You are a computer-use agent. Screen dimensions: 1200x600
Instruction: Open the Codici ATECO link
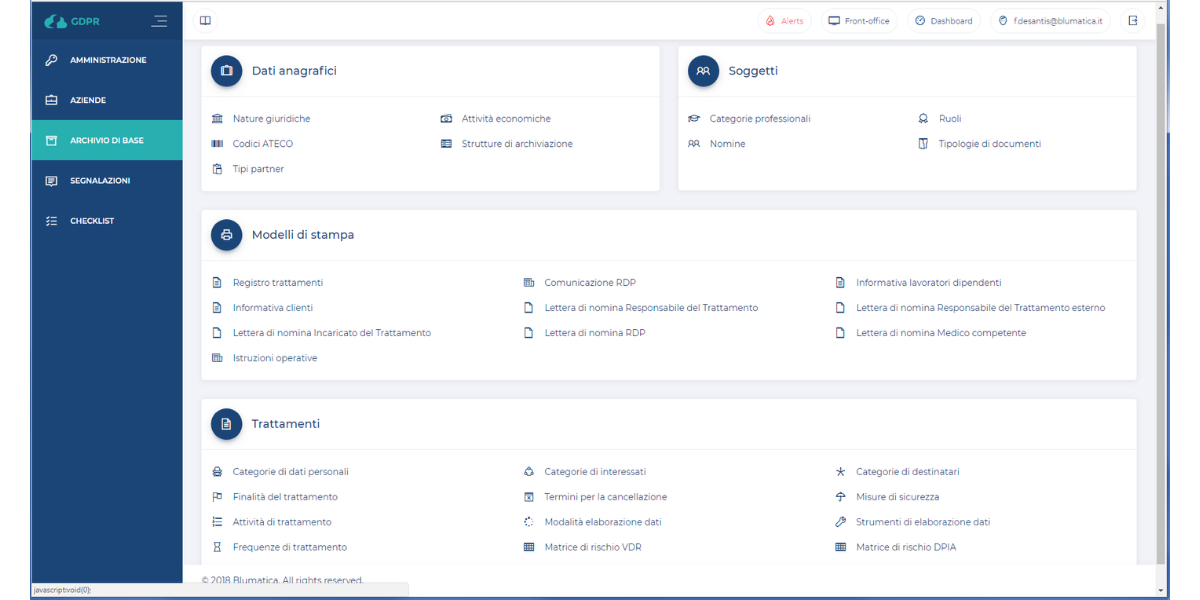pos(262,144)
